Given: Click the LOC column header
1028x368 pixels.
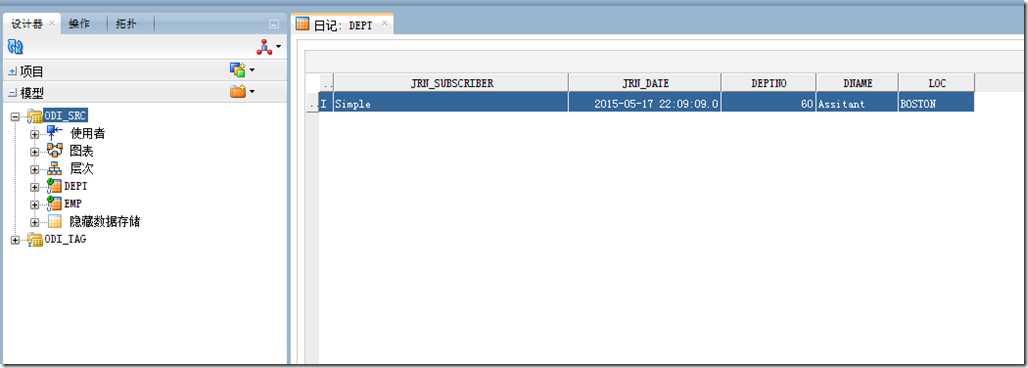Looking at the screenshot, I should pos(937,83).
